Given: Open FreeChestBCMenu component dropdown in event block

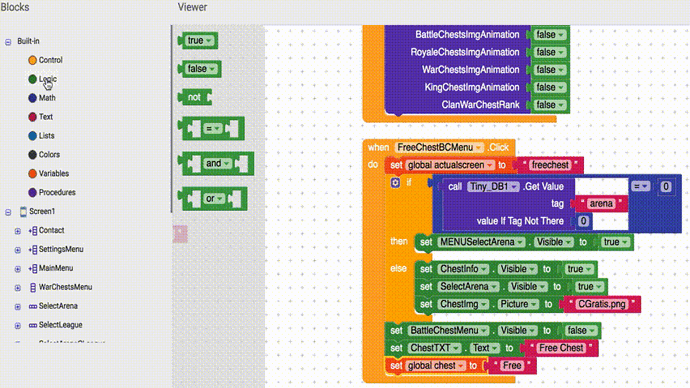Looking at the screenshot, I should pyautogui.click(x=439, y=147).
